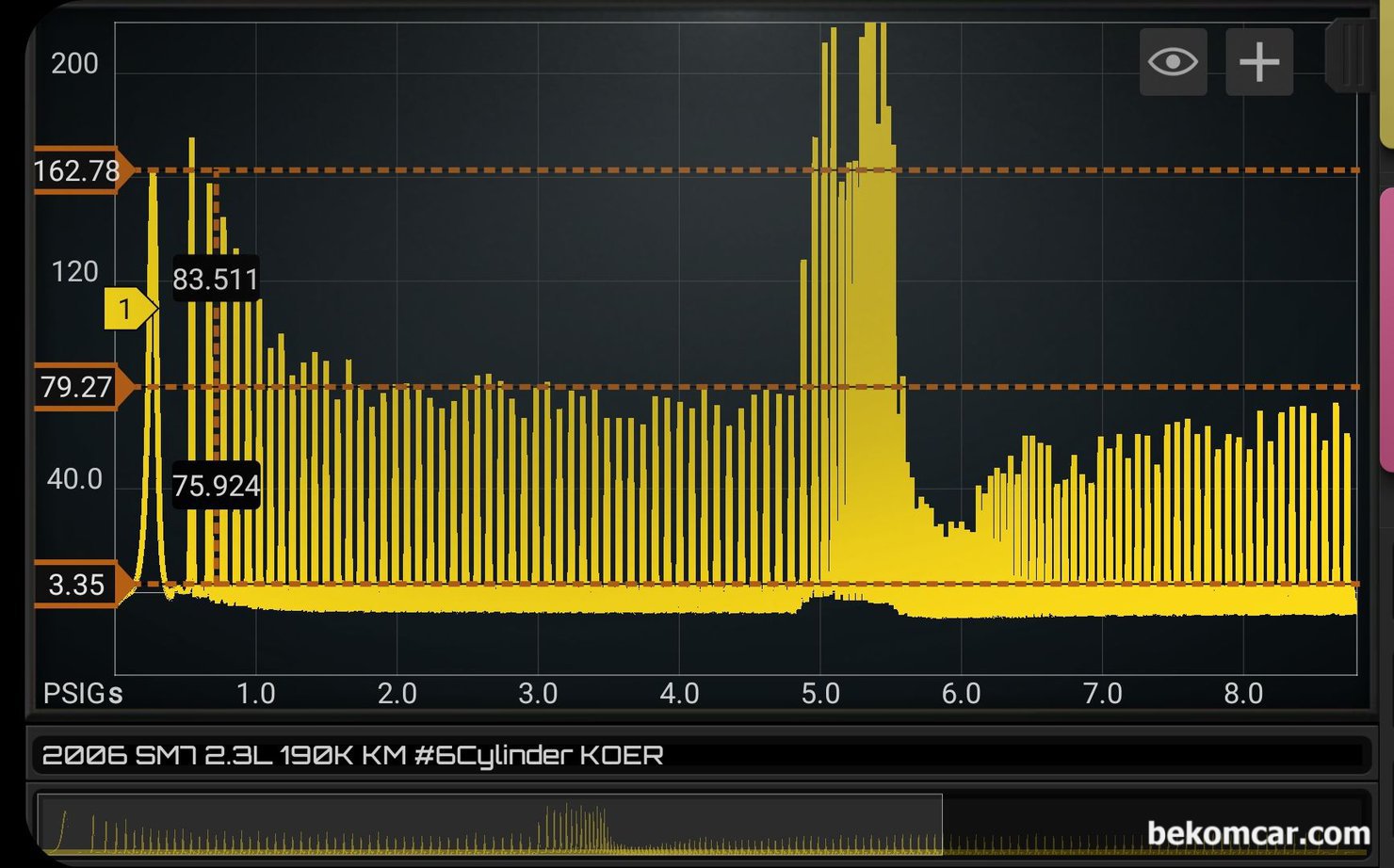
Task: Click the 8.0 time axis label
Action: [1242, 694]
